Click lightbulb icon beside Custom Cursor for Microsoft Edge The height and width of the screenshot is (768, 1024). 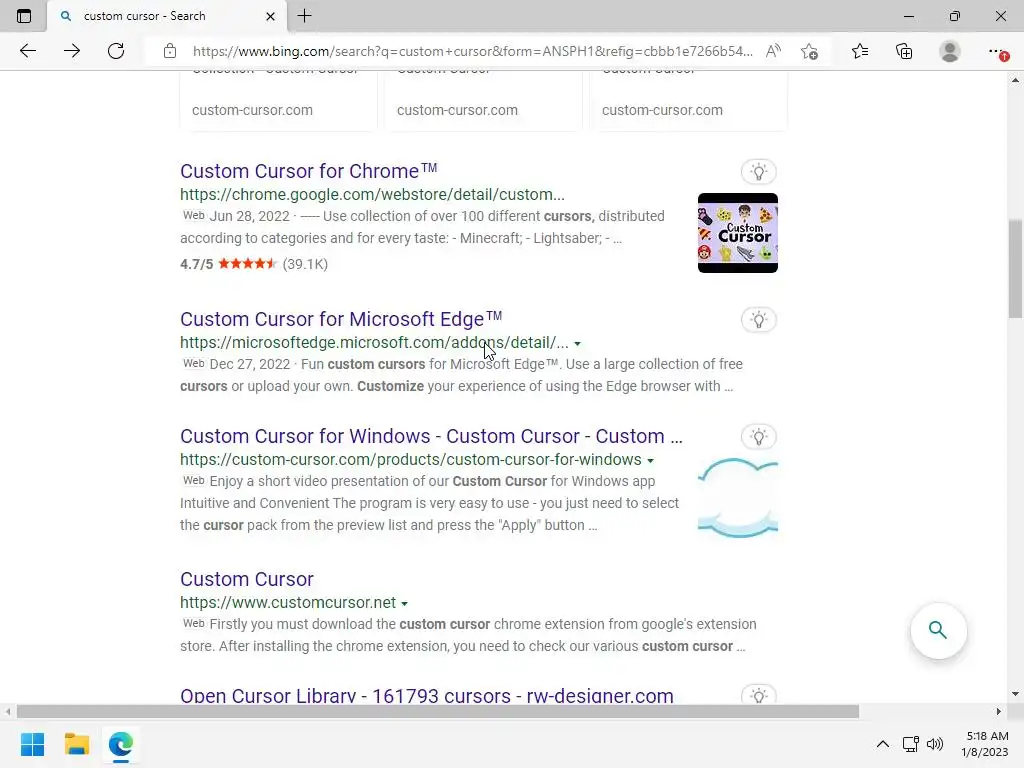click(x=758, y=319)
